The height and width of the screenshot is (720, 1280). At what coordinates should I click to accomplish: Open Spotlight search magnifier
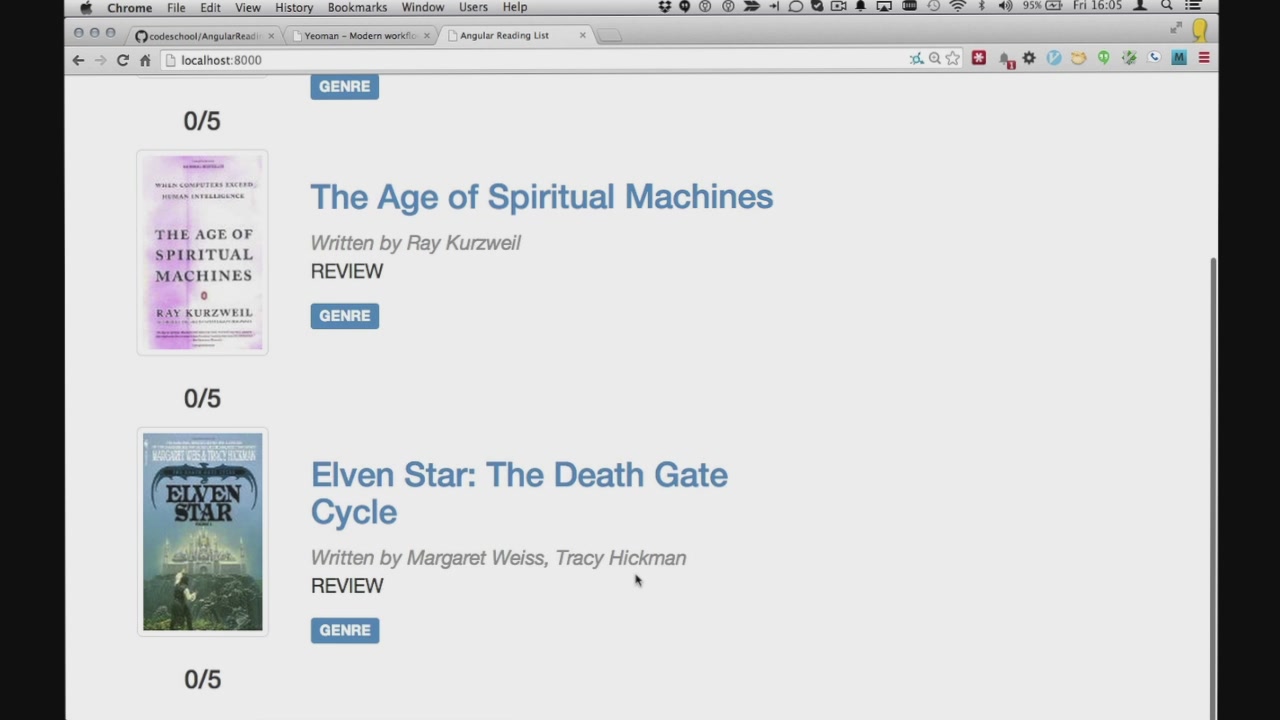[x=1166, y=7]
